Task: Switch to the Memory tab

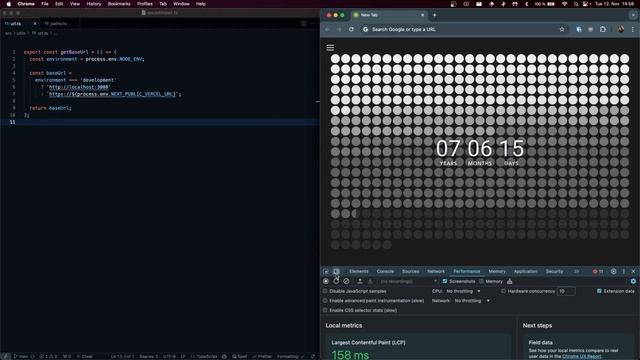Action: click(497, 271)
